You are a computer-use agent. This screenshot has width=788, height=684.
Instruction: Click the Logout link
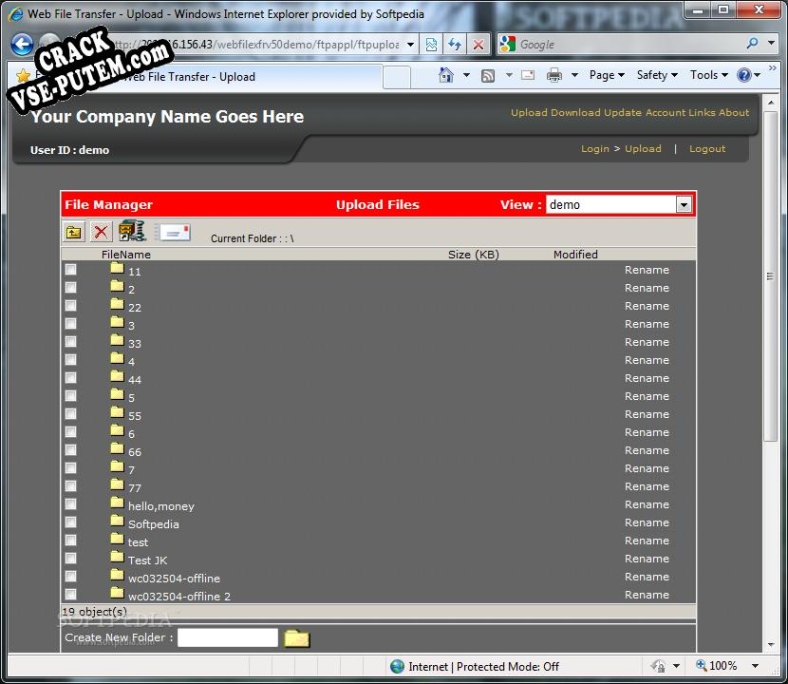tap(707, 149)
